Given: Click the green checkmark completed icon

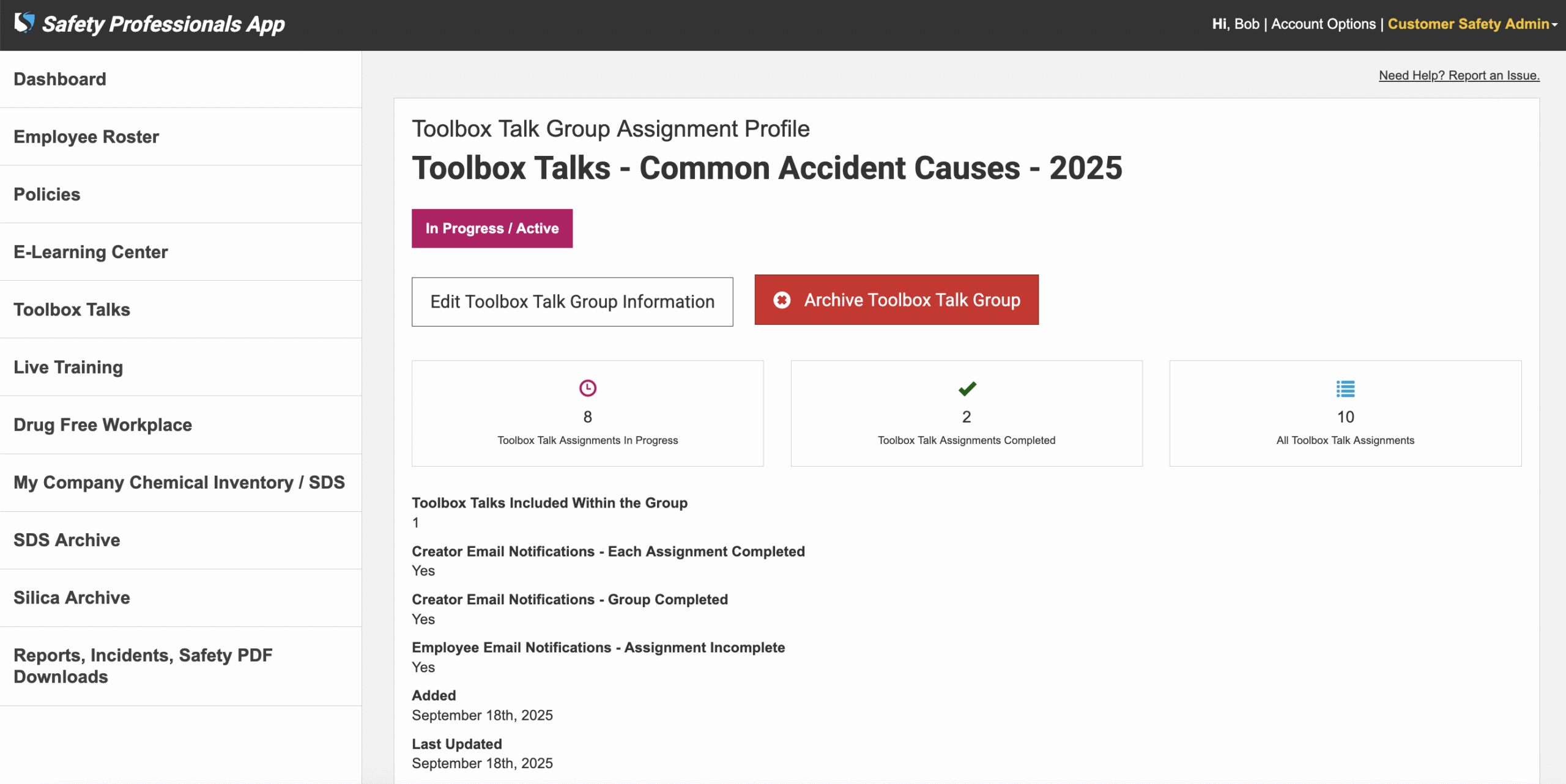Looking at the screenshot, I should [967, 388].
